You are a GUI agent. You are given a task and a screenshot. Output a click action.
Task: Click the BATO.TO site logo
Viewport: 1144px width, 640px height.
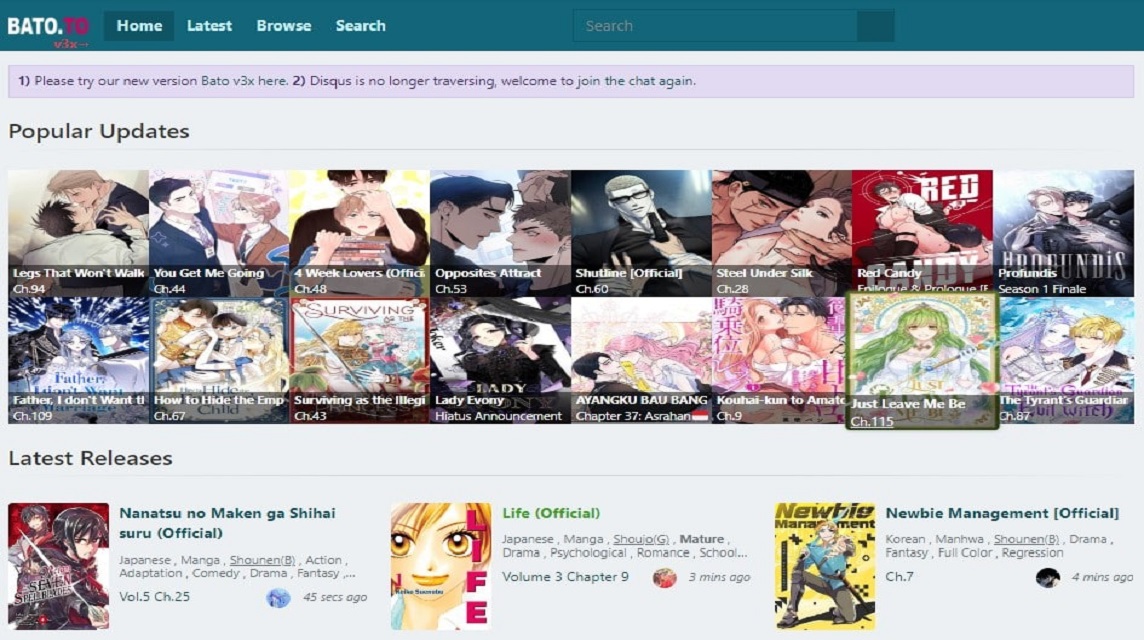(48, 26)
